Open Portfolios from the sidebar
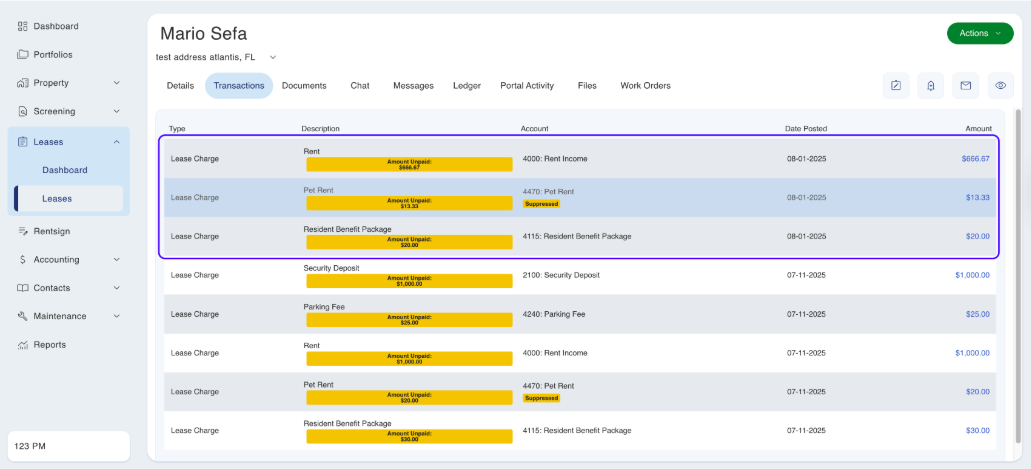Viewport: 1031px width, 469px height. [52, 55]
